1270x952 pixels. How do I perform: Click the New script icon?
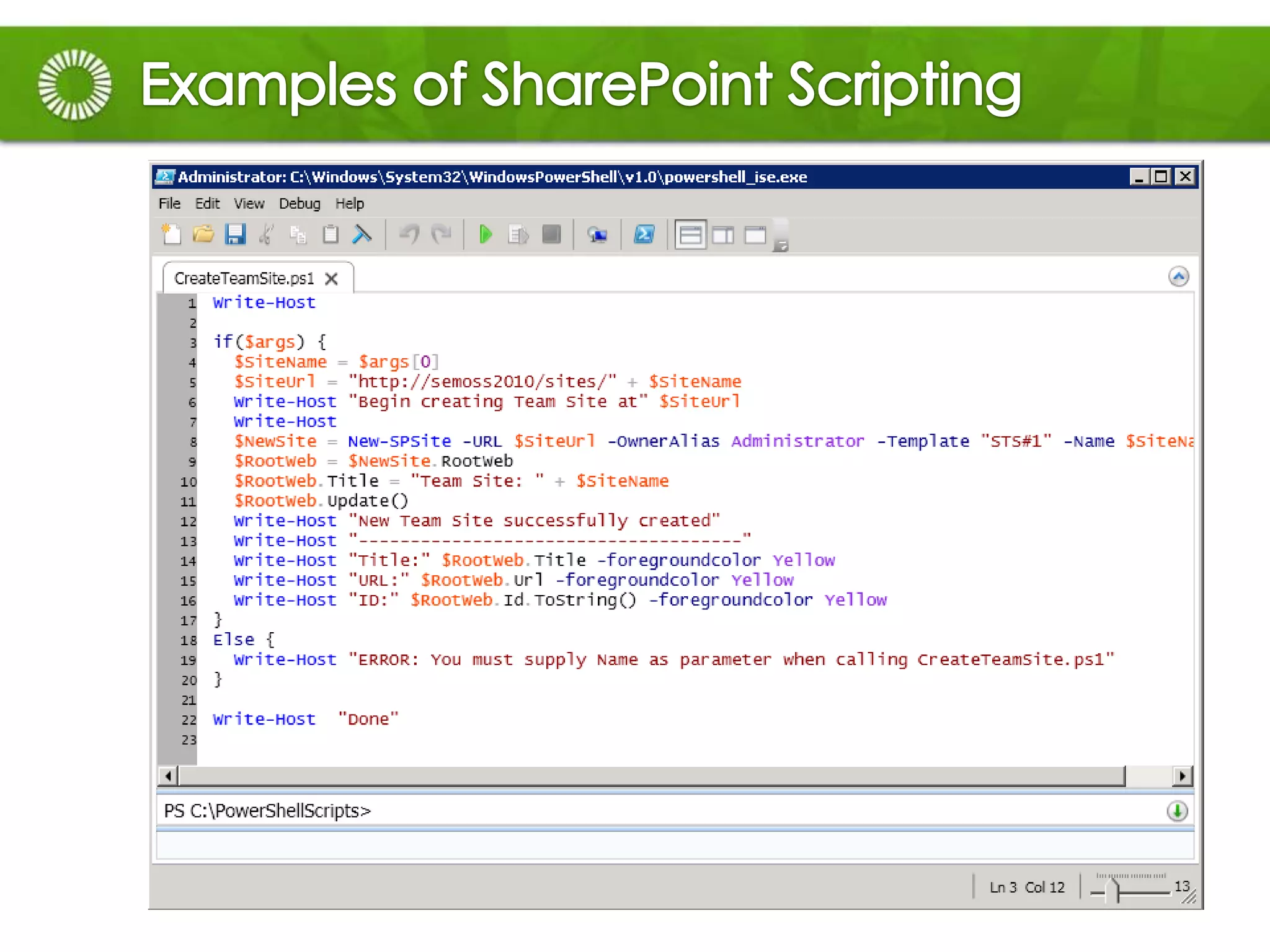[x=171, y=235]
